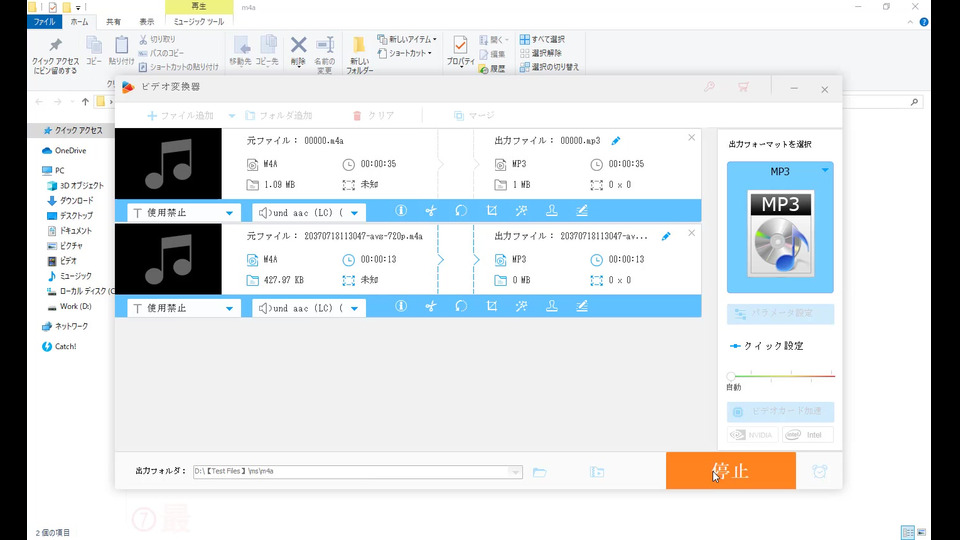Click マージ button in converter toolbar
Screen dimensions: 960x540
474,116
